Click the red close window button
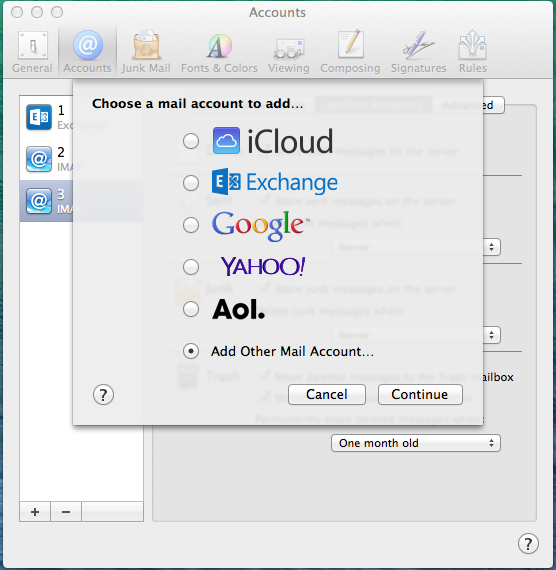 [x=17, y=12]
